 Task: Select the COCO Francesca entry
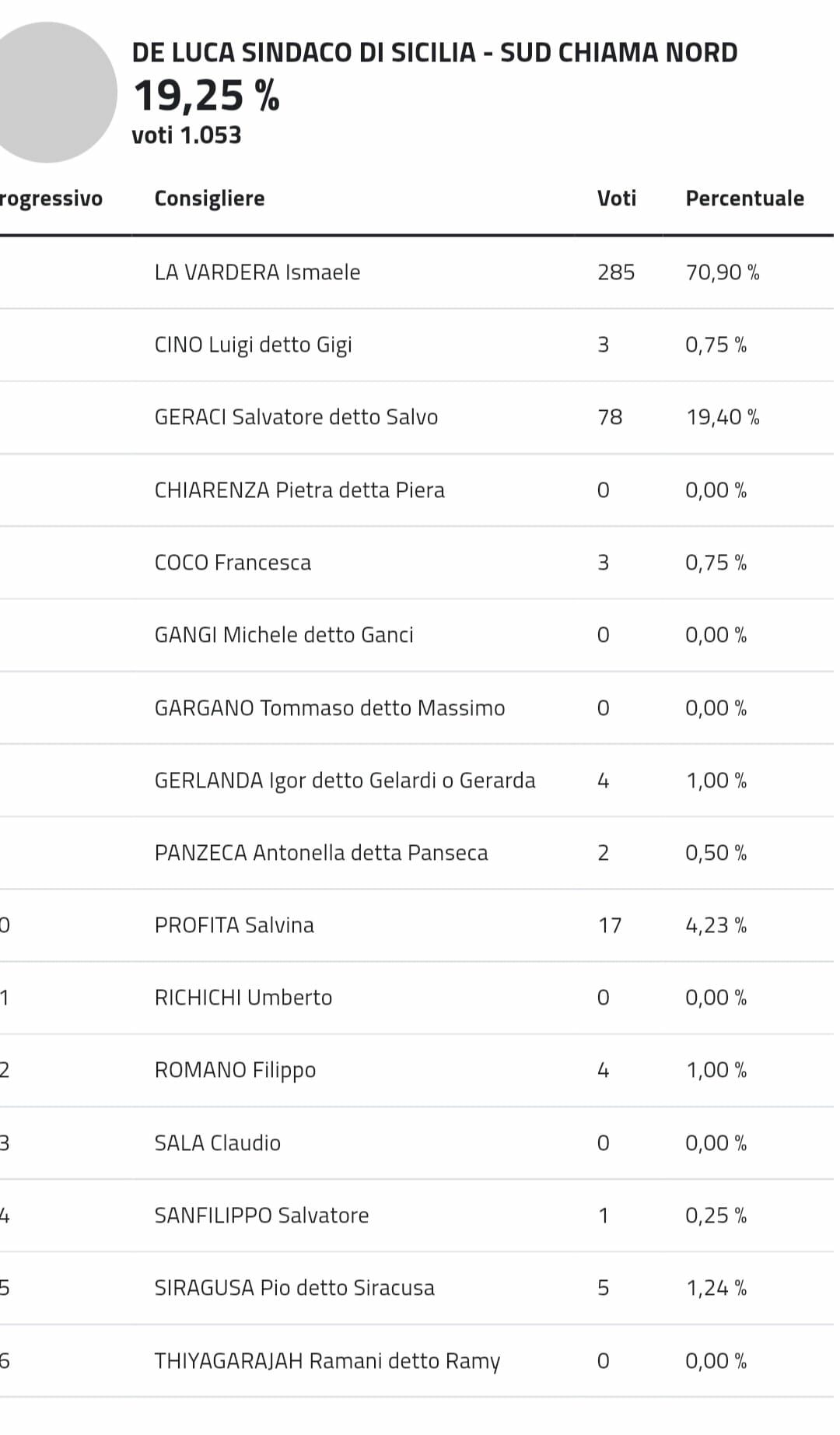tap(233, 563)
